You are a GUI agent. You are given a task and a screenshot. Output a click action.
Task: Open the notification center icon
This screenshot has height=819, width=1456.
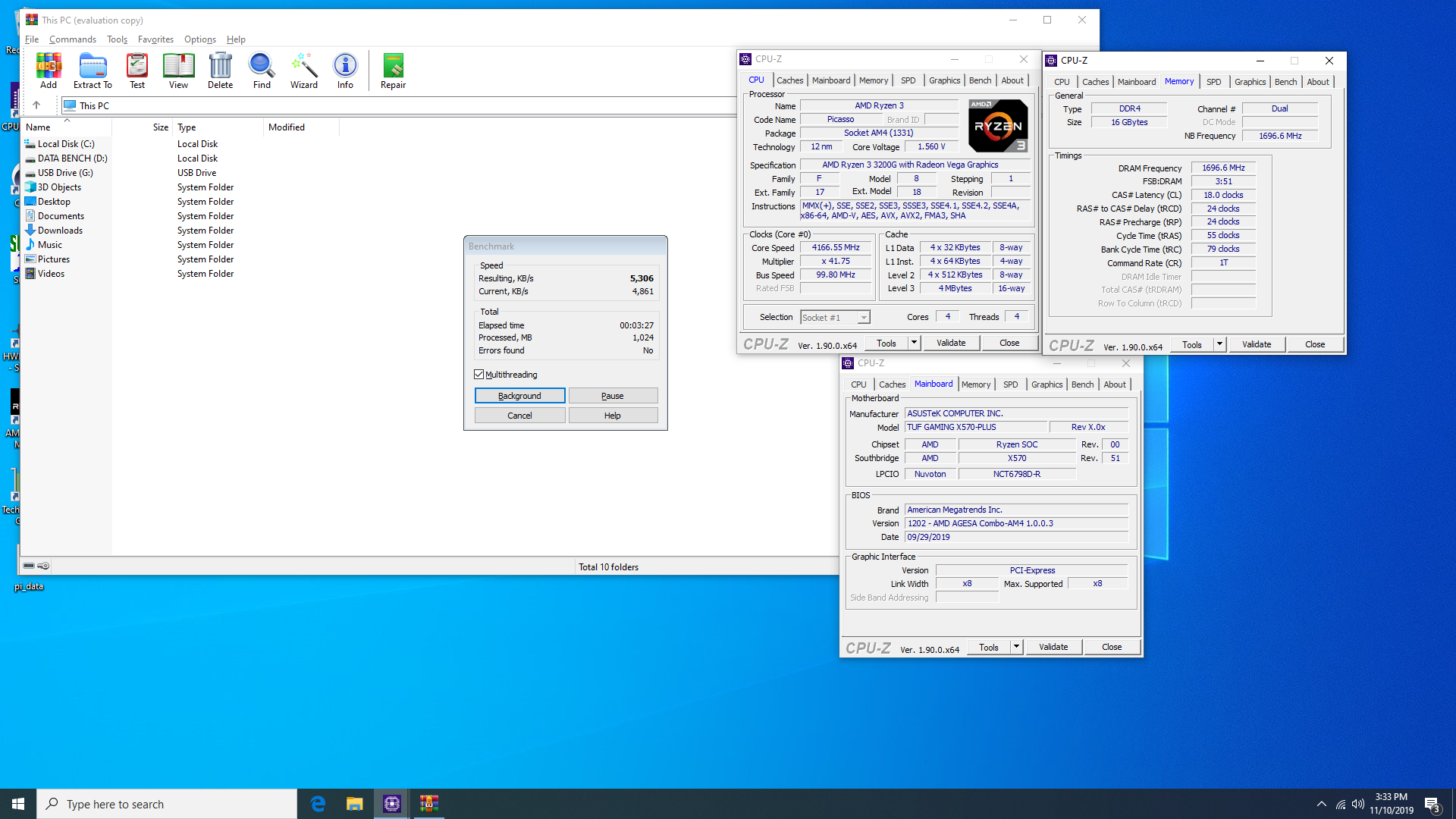tap(1432, 804)
